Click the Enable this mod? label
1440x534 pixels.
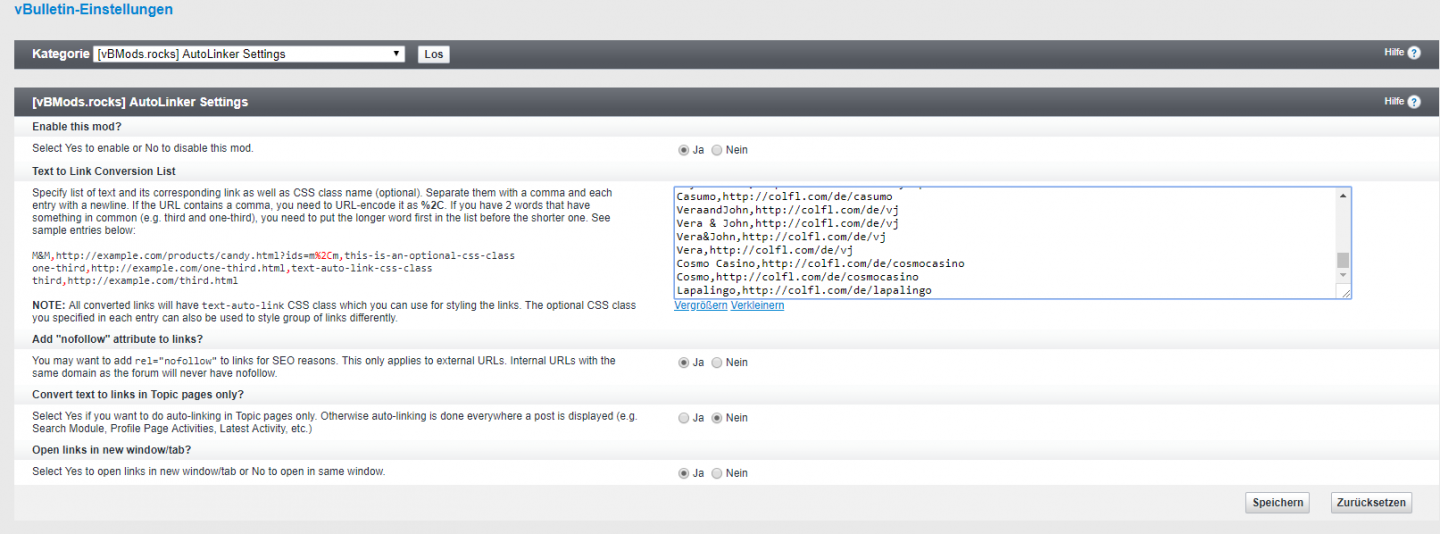[x=77, y=126]
